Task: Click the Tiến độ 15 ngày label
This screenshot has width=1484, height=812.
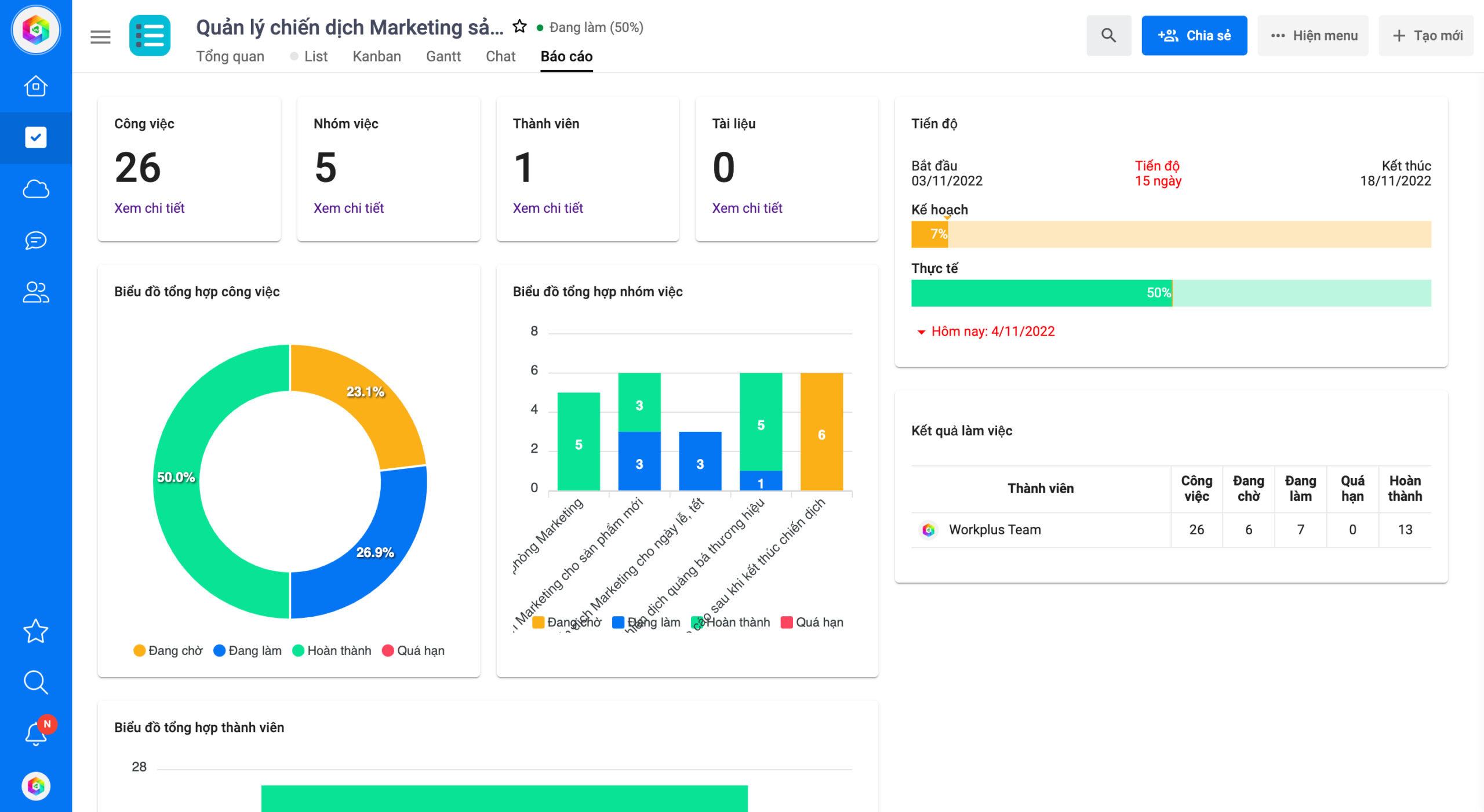Action: click(1158, 173)
